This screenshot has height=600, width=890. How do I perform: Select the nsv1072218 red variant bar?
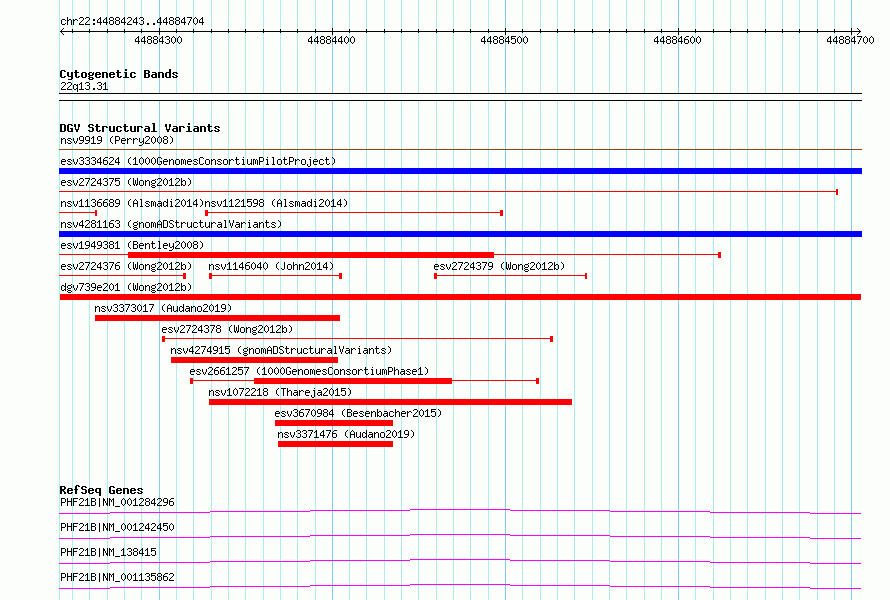tap(391, 402)
